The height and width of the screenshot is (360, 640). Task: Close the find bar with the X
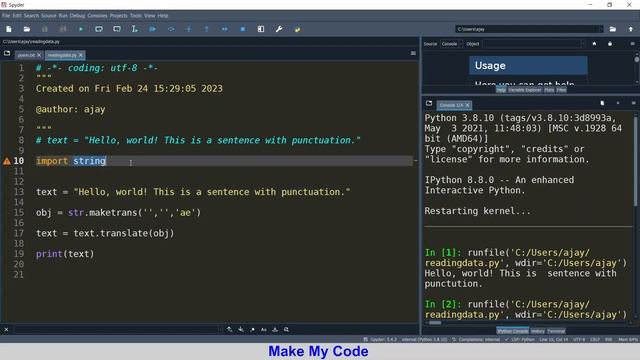pyautogui.click(x=6, y=329)
